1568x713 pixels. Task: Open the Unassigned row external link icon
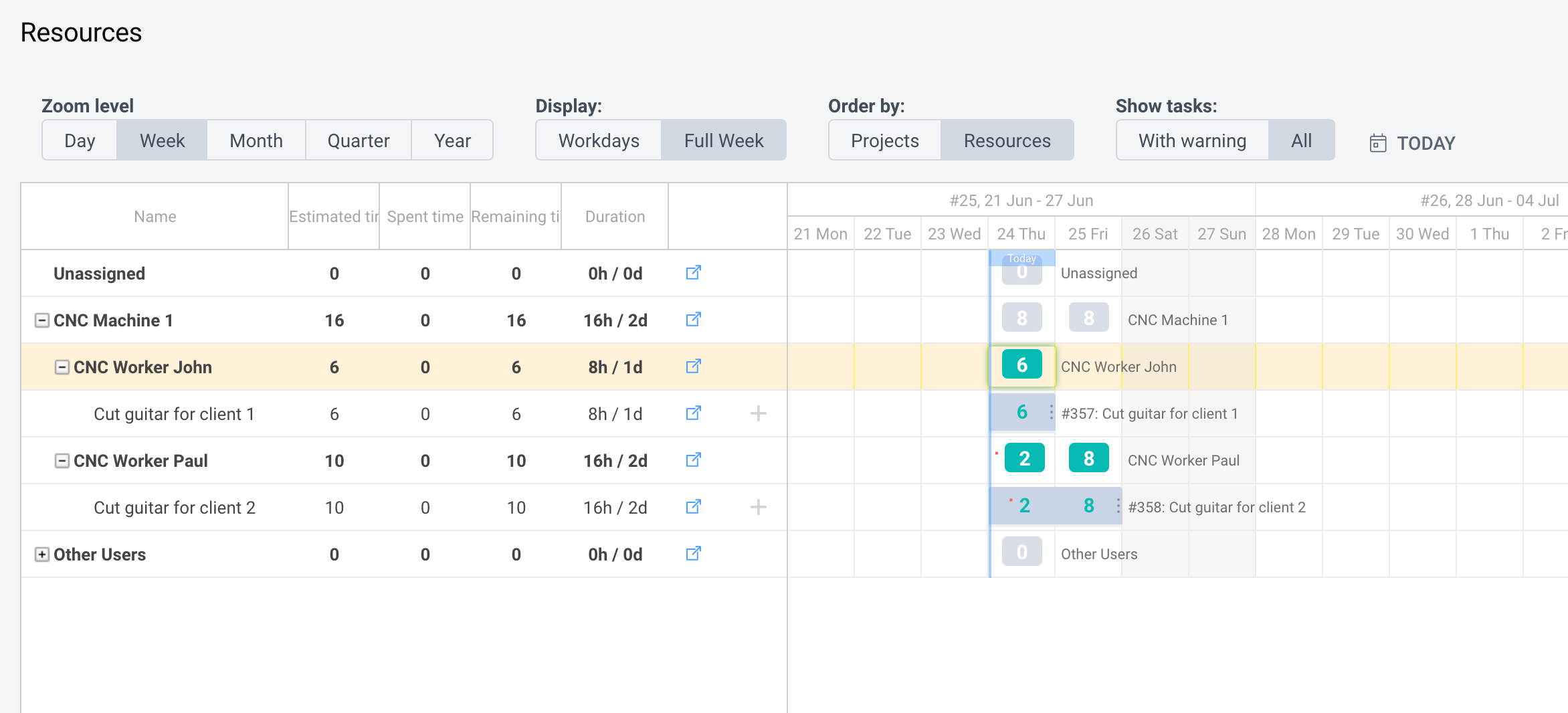point(693,273)
